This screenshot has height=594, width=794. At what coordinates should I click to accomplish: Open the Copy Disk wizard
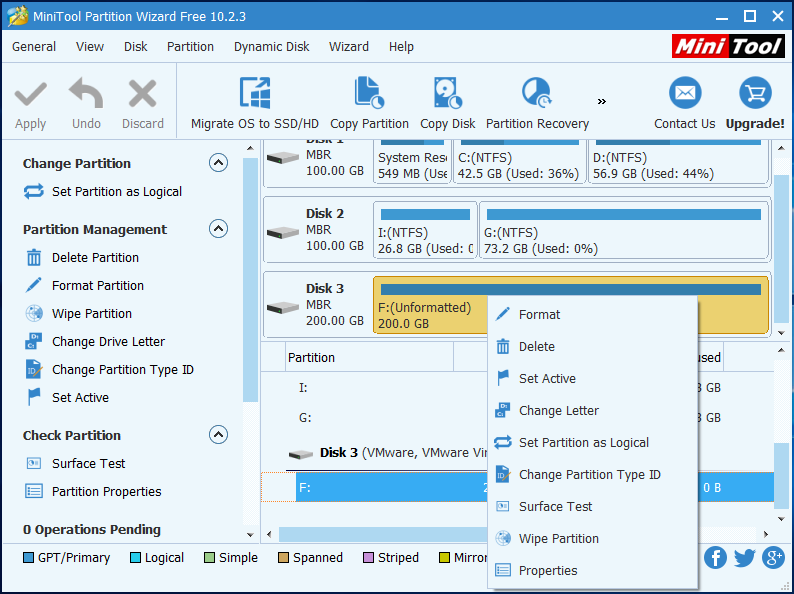448,104
